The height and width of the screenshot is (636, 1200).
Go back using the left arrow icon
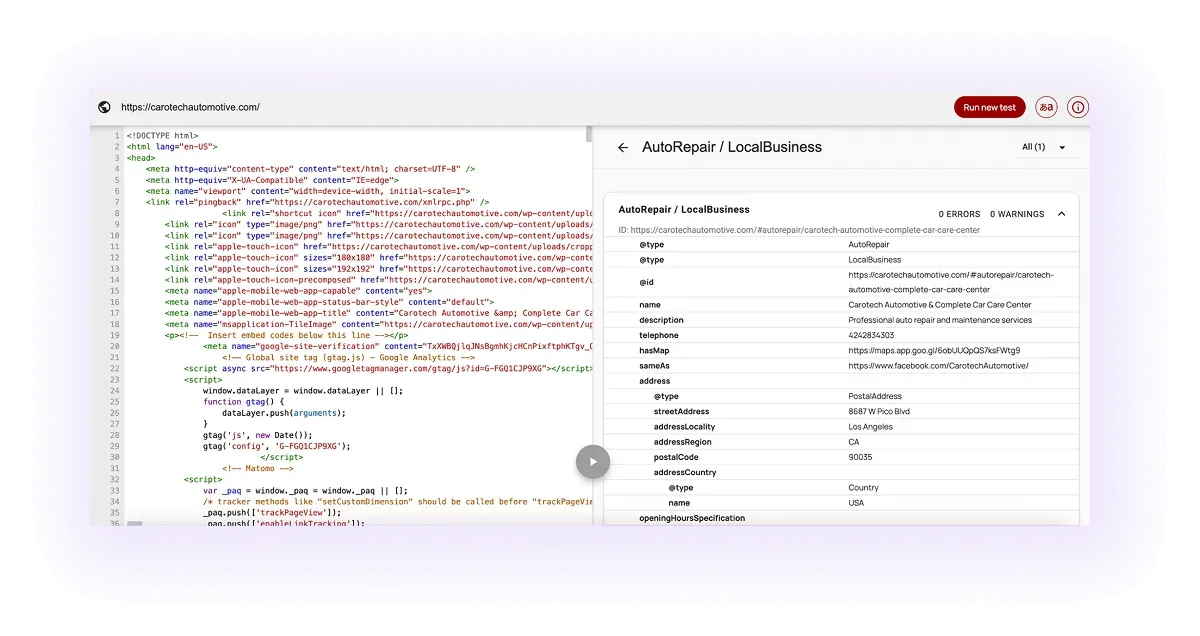point(623,147)
